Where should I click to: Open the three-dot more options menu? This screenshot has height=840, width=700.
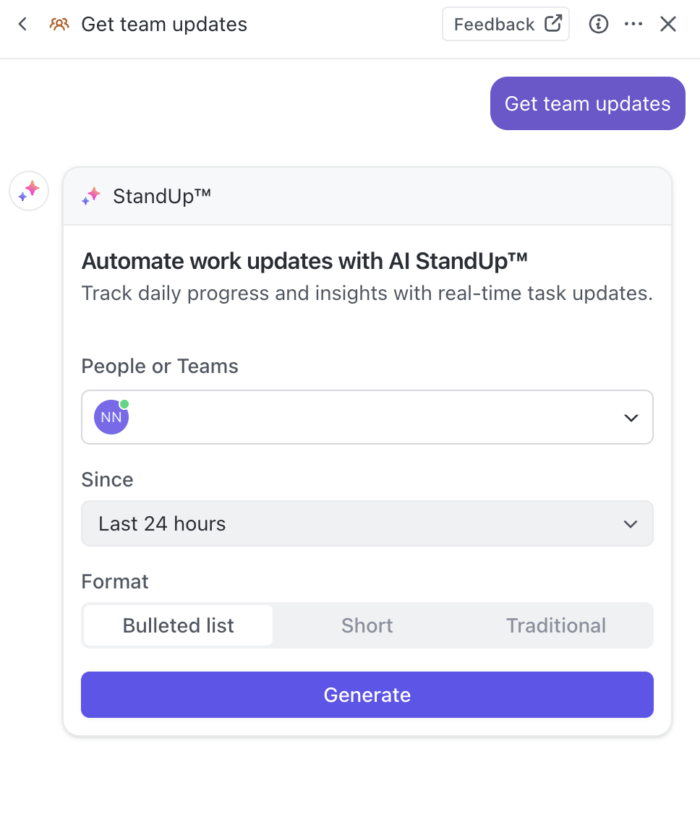(x=634, y=24)
